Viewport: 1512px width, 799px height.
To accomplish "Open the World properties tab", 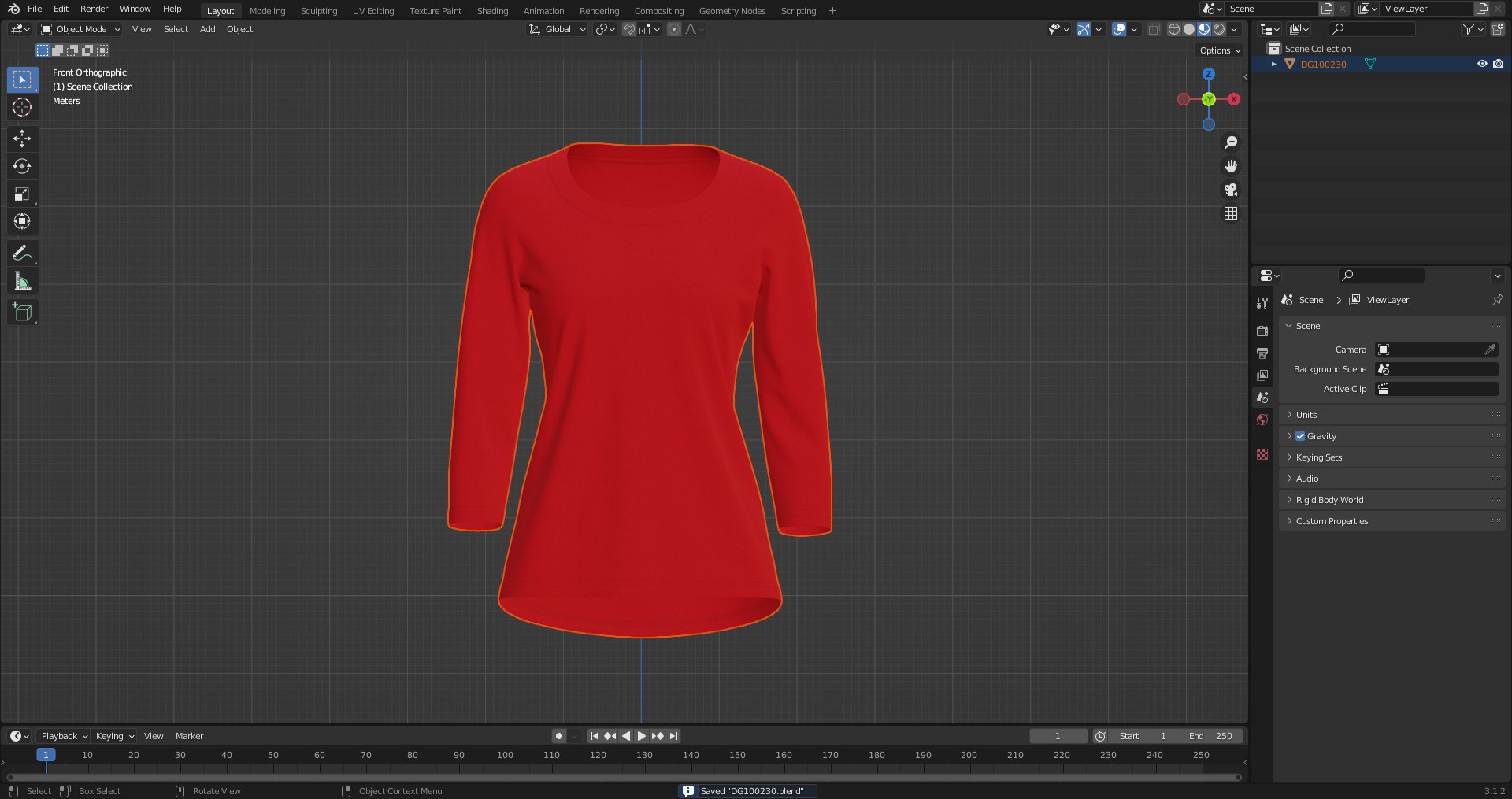I will coord(1262,420).
